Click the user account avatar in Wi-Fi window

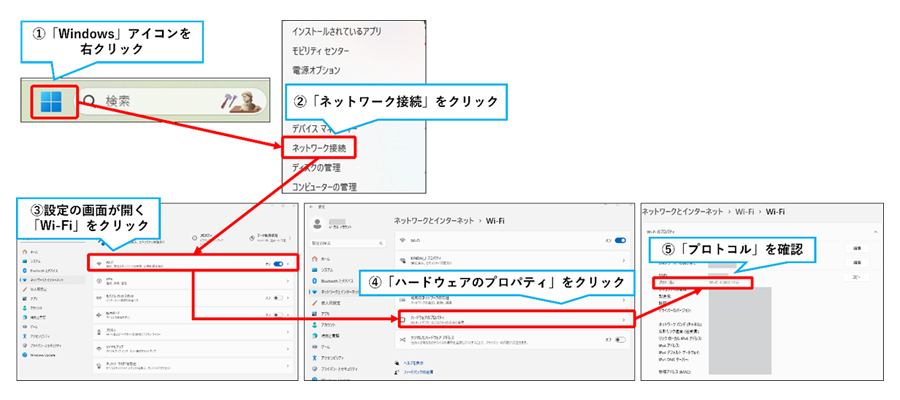pos(317,224)
